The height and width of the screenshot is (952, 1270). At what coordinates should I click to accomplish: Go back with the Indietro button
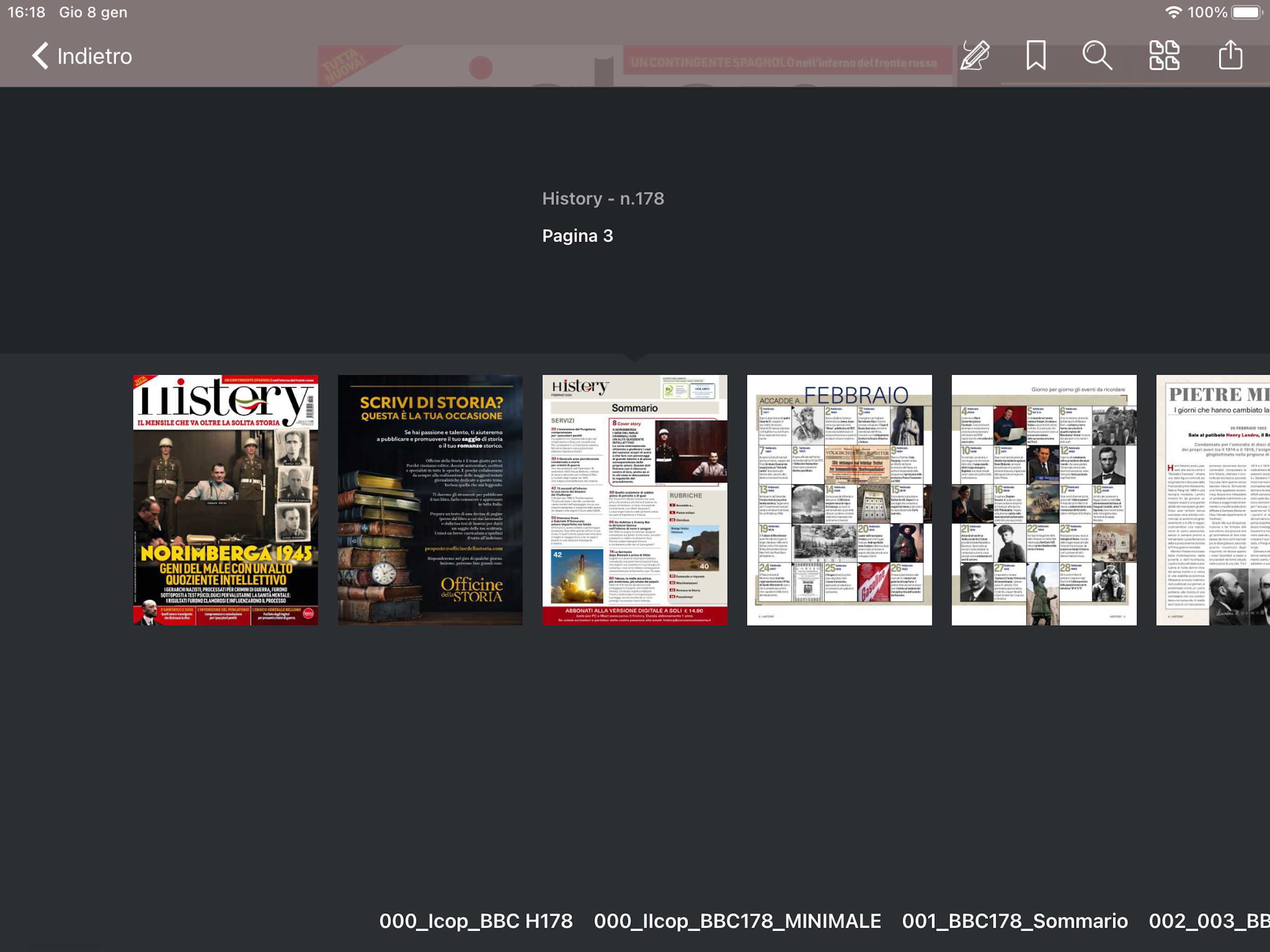tap(81, 56)
